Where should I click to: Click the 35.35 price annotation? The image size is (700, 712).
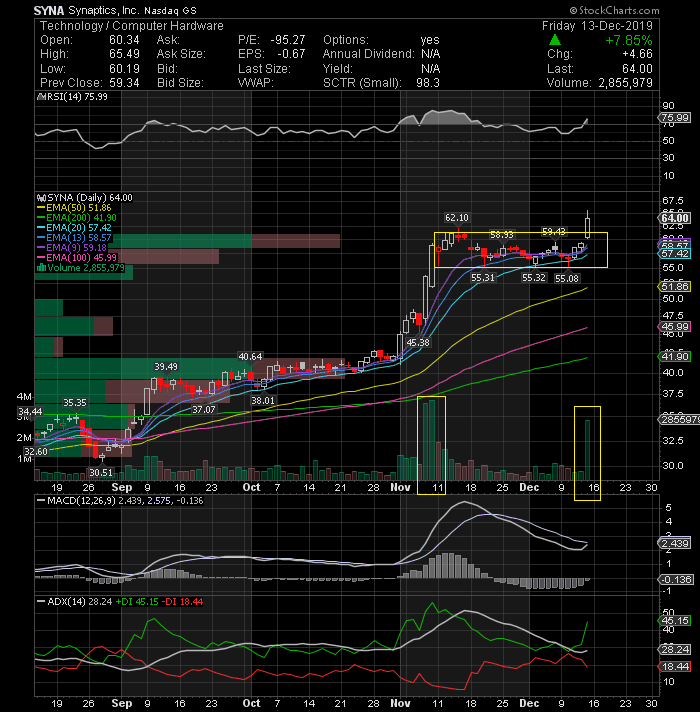click(75, 403)
